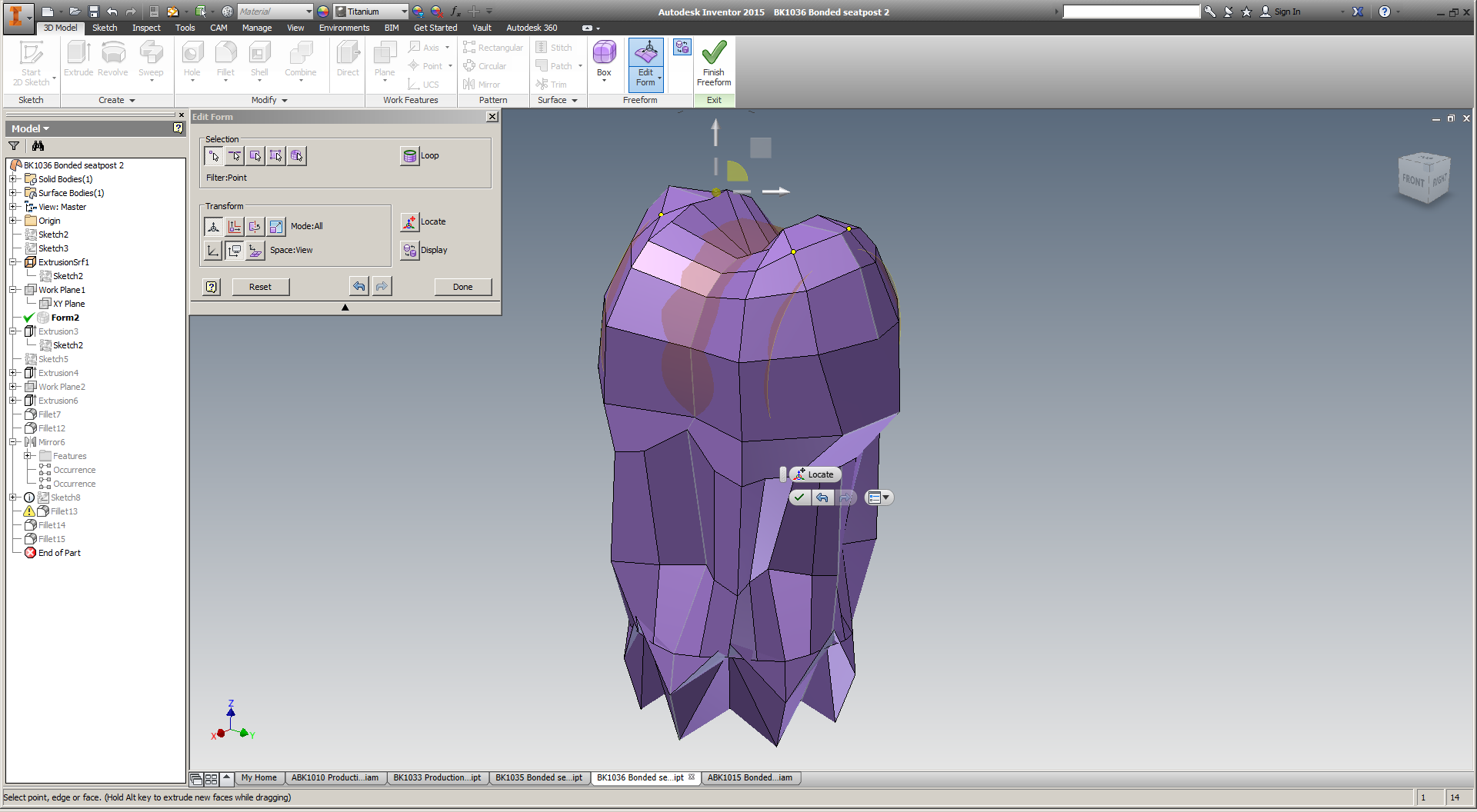This screenshot has width=1477, height=812.
Task: Click the Sign In link
Action: coord(1287,12)
